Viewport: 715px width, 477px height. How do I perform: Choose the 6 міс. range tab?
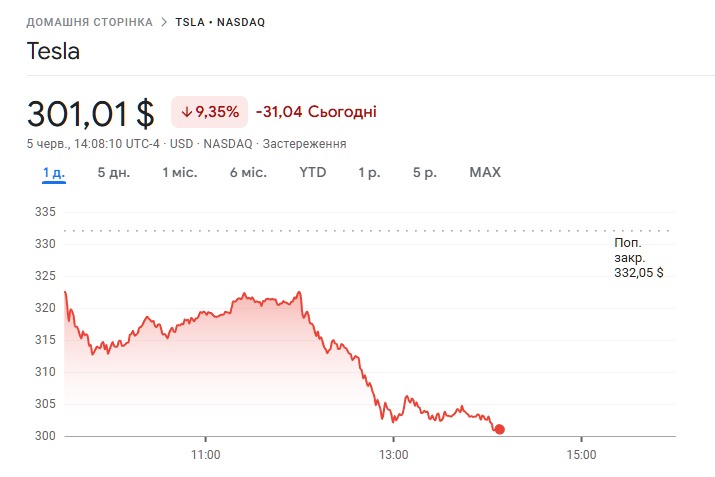(x=248, y=172)
